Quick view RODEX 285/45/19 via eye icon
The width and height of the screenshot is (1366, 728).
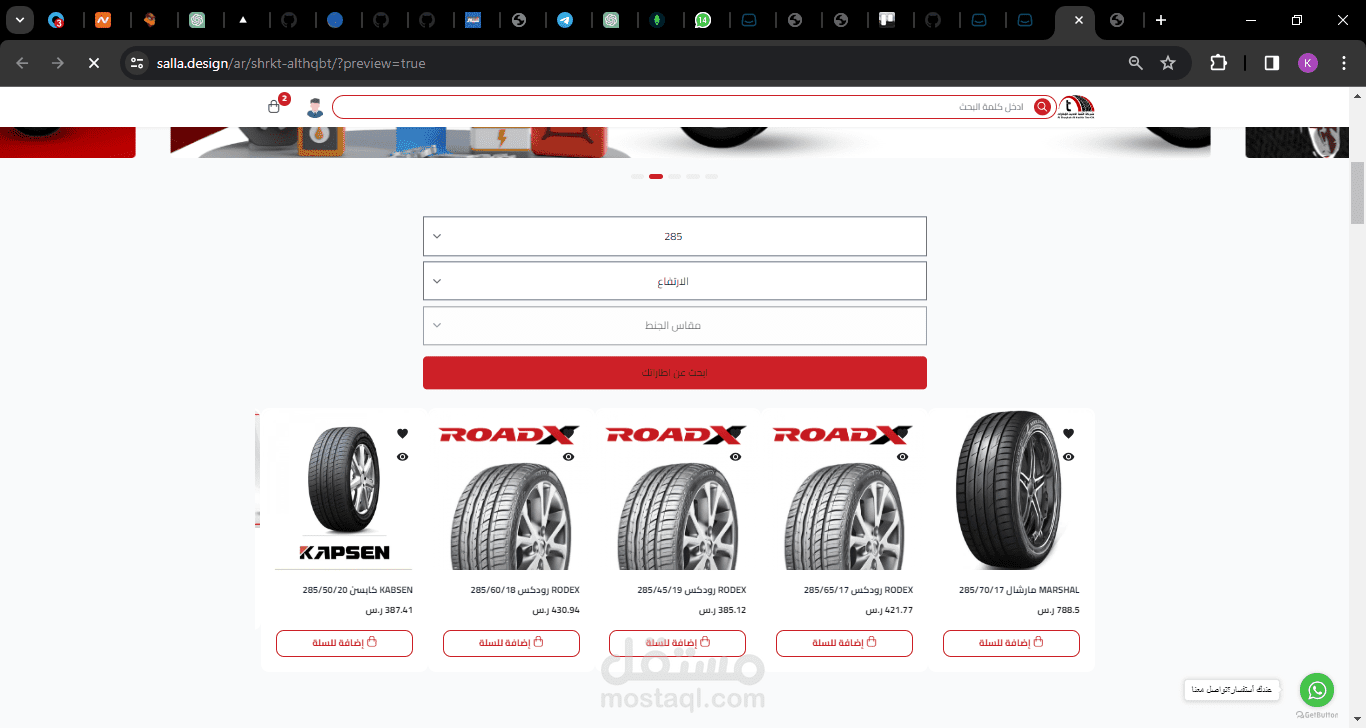pos(735,457)
